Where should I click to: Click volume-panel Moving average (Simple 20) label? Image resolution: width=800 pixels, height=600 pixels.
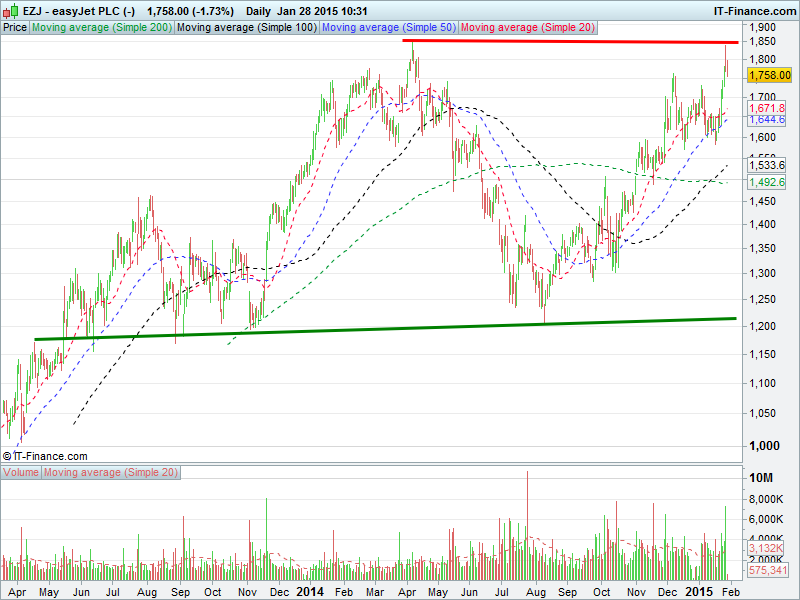[108, 472]
